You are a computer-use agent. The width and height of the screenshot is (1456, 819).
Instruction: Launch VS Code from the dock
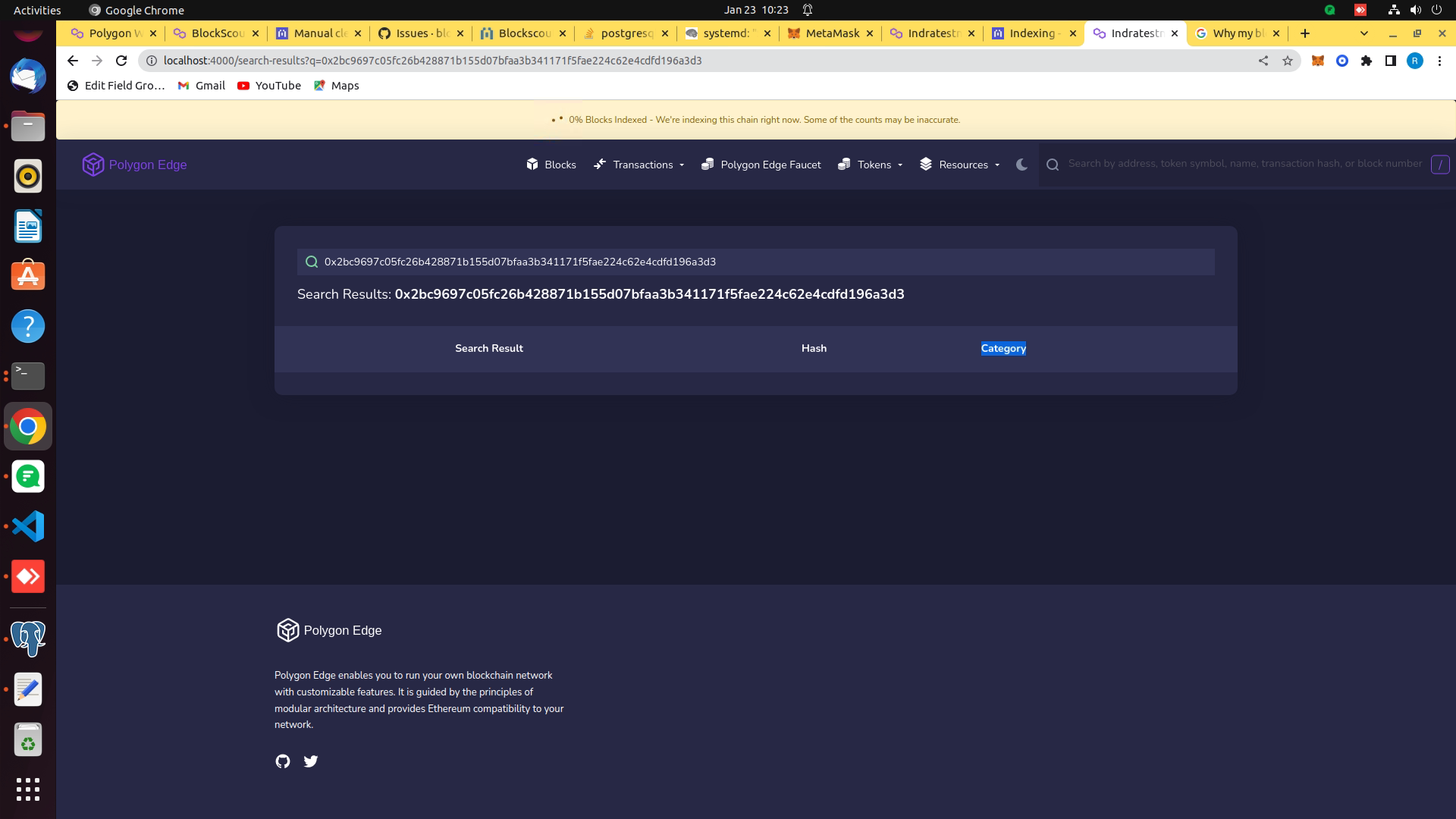tap(28, 526)
